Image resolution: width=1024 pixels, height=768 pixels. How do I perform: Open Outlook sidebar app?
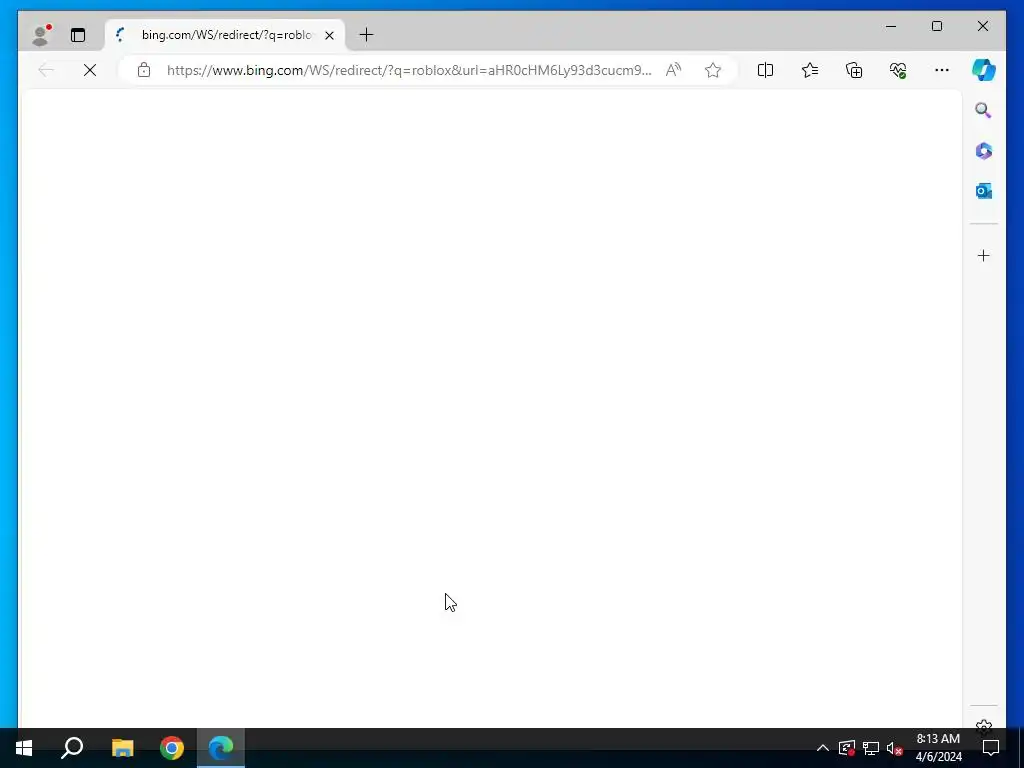pyautogui.click(x=984, y=191)
